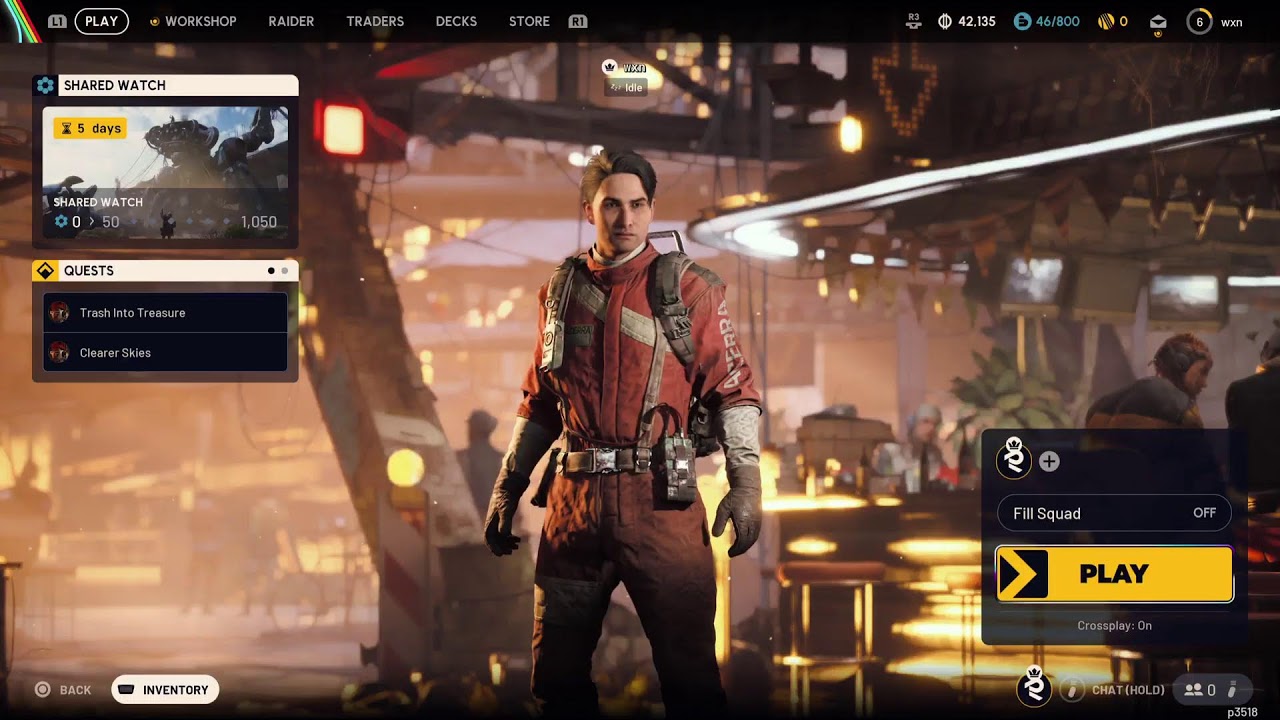Click the level 6 badge
This screenshot has height=720, width=1280.
tap(1199, 21)
